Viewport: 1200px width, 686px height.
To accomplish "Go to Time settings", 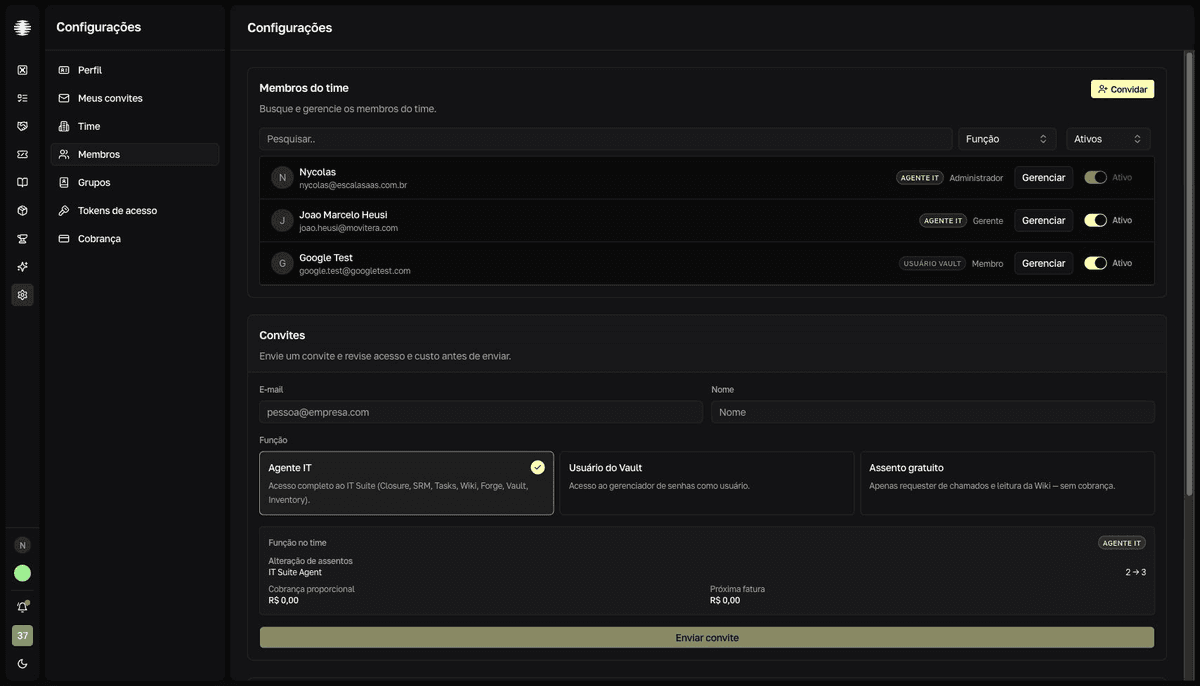I will pos(135,126).
